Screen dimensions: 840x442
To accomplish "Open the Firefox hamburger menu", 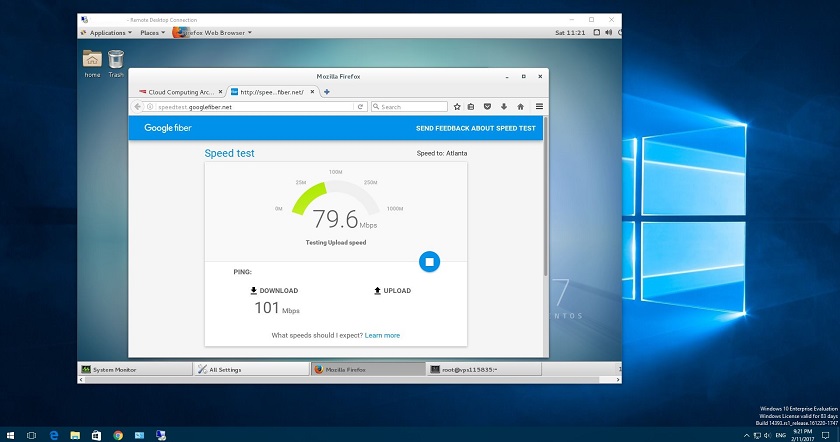I will click(539, 106).
